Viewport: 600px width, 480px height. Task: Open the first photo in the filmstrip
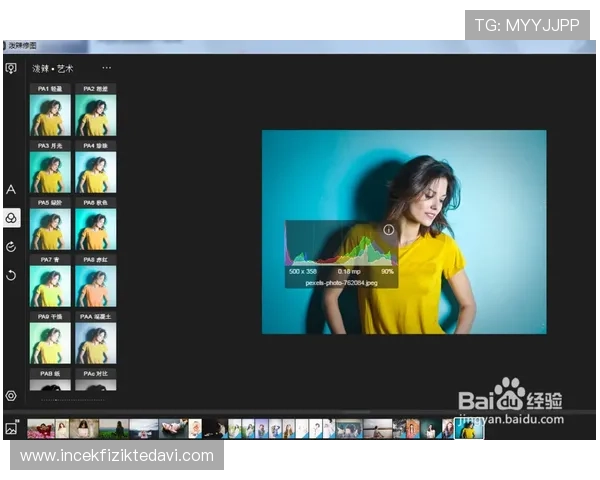click(x=40, y=428)
